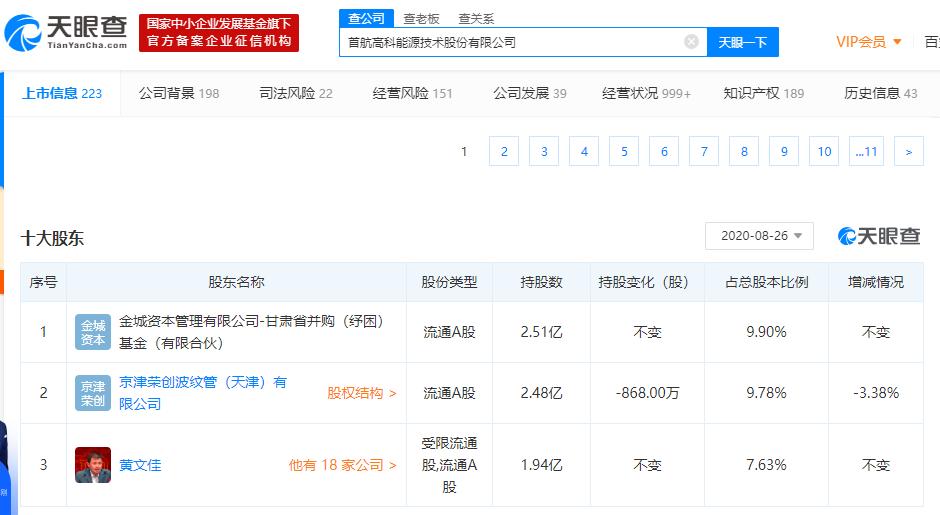Open the TianYanCha logo homepage
940x515 pixels.
tap(66, 32)
